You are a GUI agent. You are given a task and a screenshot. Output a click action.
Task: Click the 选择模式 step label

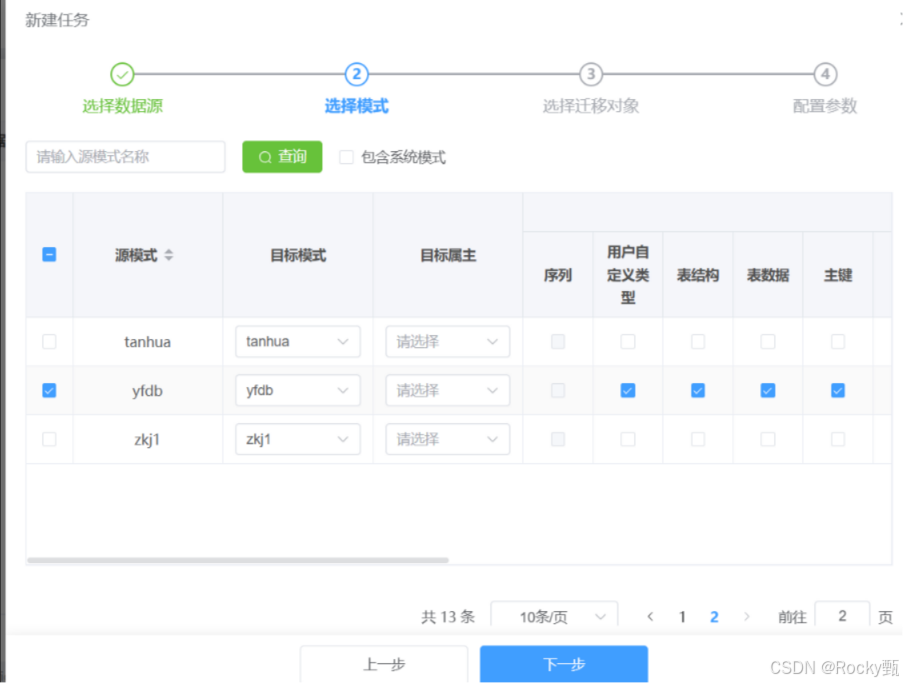pyautogui.click(x=356, y=106)
